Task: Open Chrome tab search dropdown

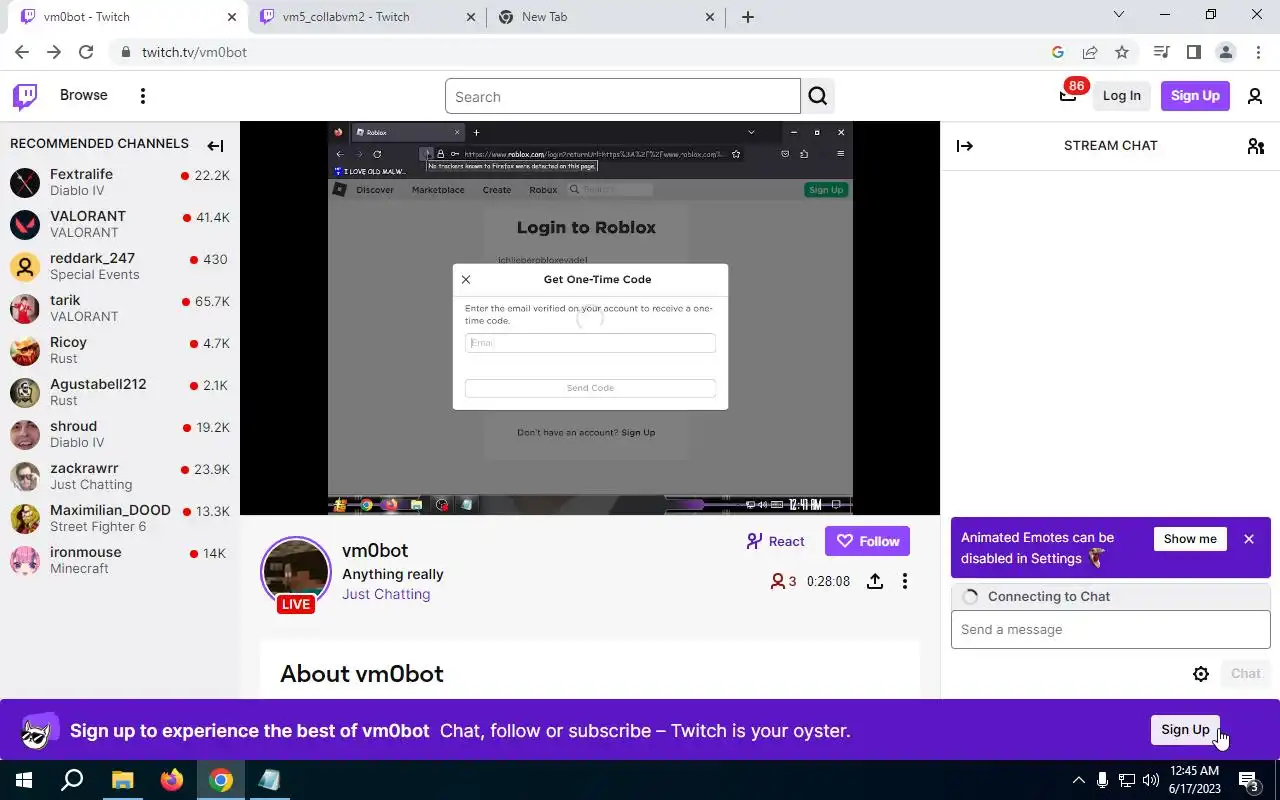Action: 1119,15
